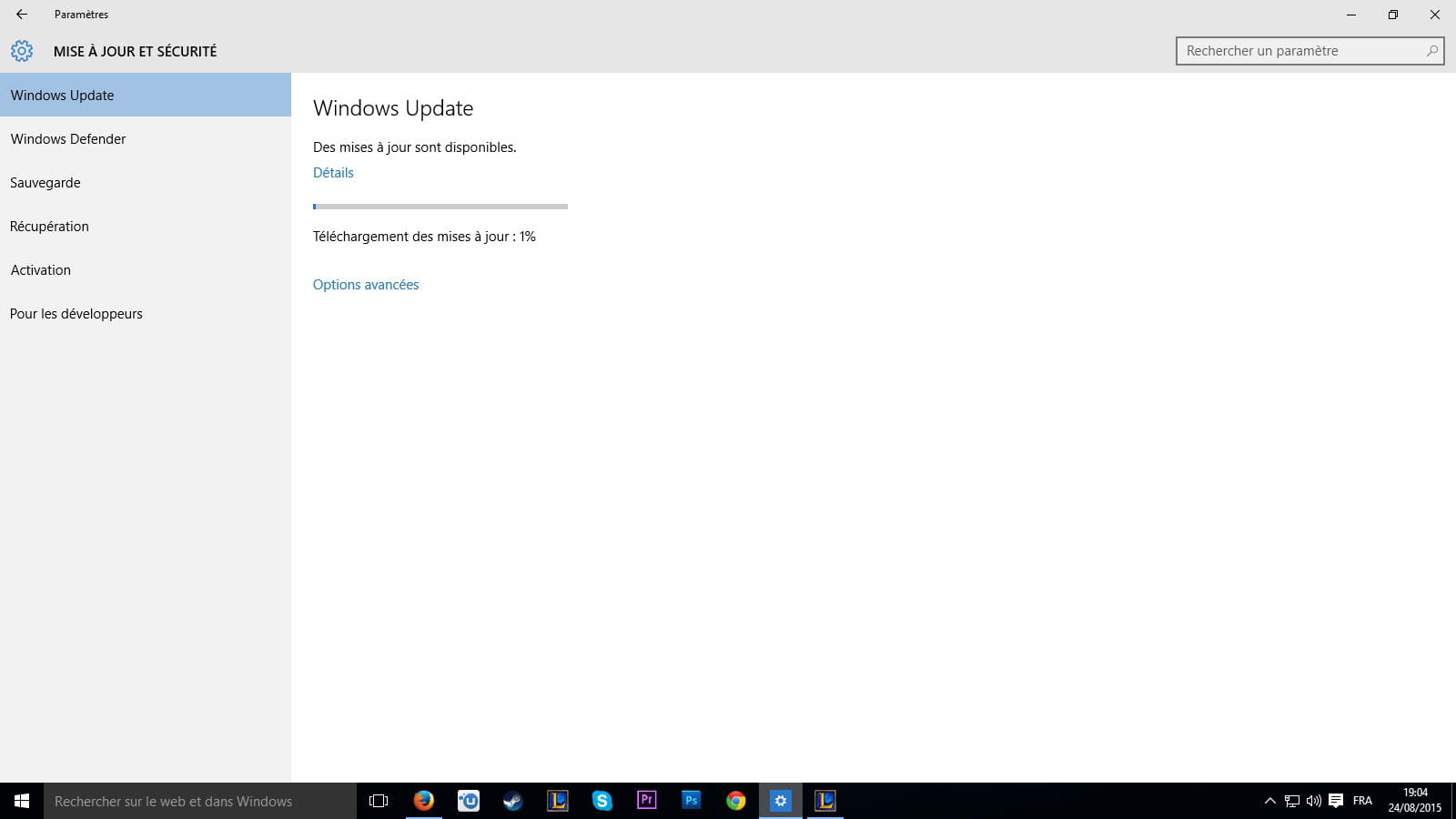This screenshot has width=1456, height=819.
Task: Click the magnifier icon in the search box
Action: pos(1431,51)
